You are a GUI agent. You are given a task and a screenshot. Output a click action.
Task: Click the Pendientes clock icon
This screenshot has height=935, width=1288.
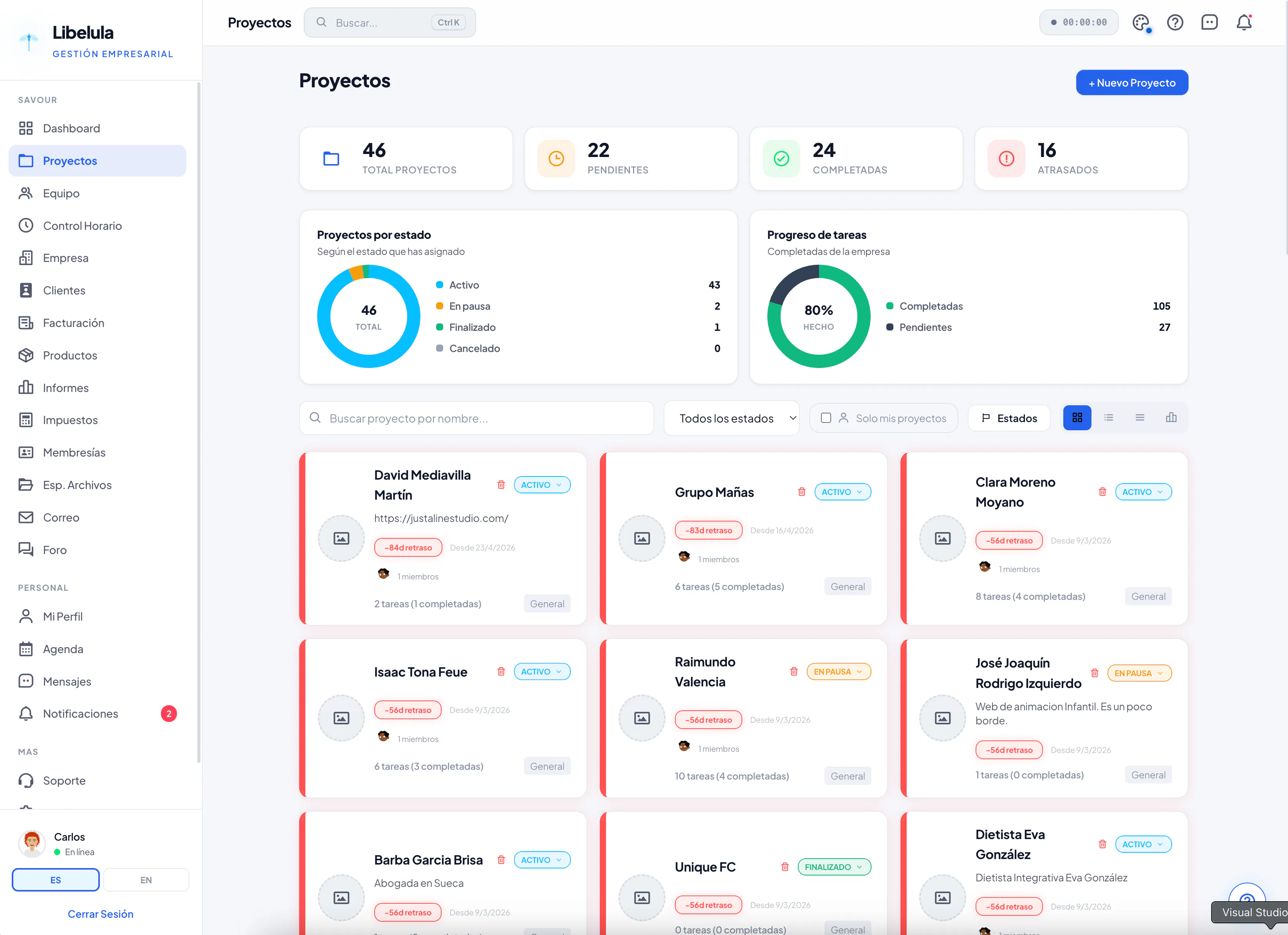(556, 159)
